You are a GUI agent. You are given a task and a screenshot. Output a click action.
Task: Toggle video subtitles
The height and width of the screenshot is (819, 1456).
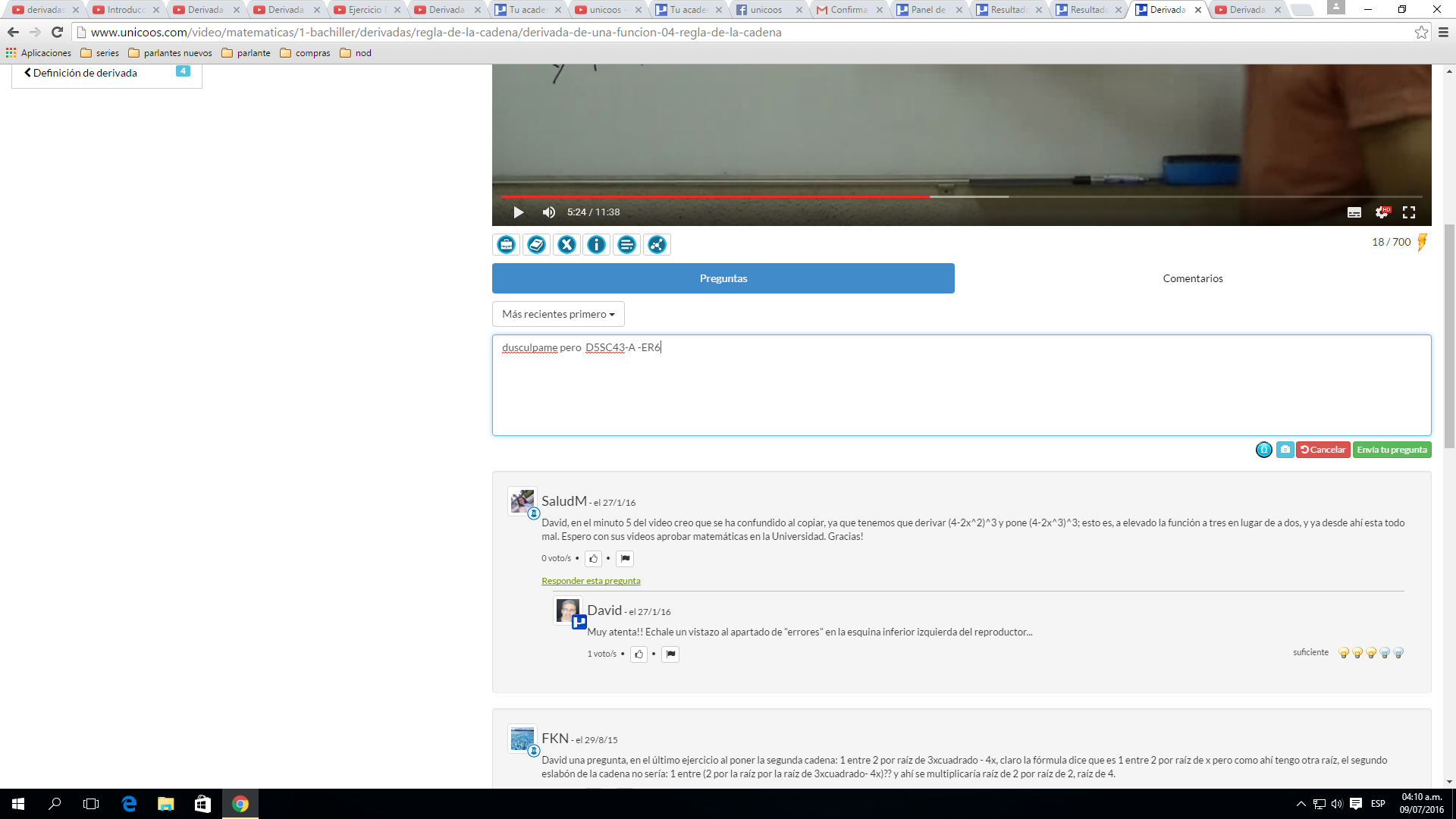(1354, 212)
